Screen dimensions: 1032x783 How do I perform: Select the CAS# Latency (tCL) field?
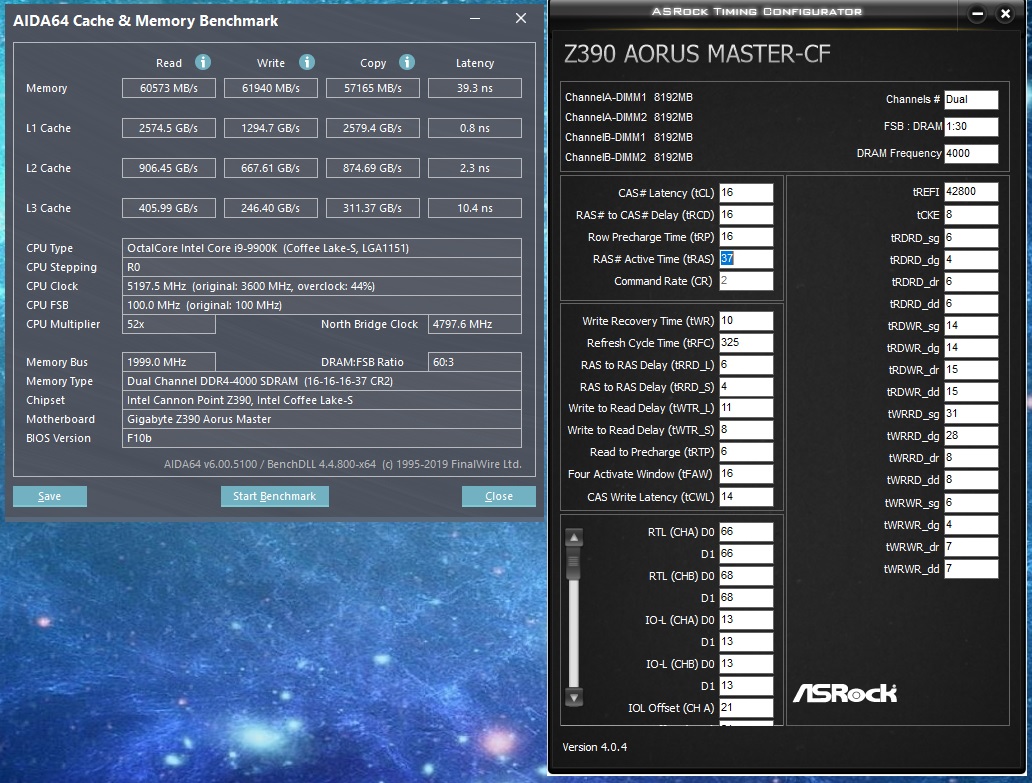coord(746,193)
